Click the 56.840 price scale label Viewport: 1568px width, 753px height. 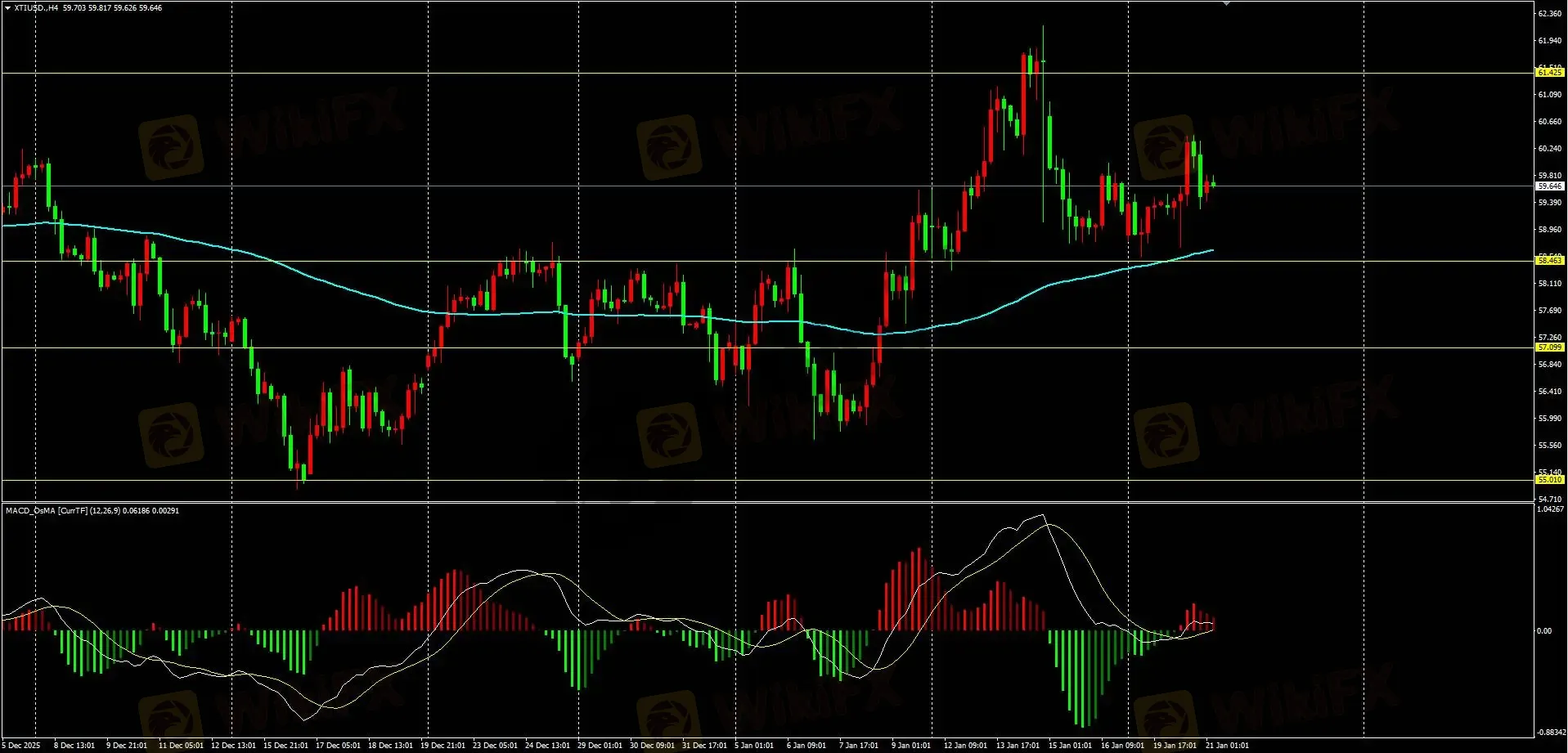click(1550, 365)
